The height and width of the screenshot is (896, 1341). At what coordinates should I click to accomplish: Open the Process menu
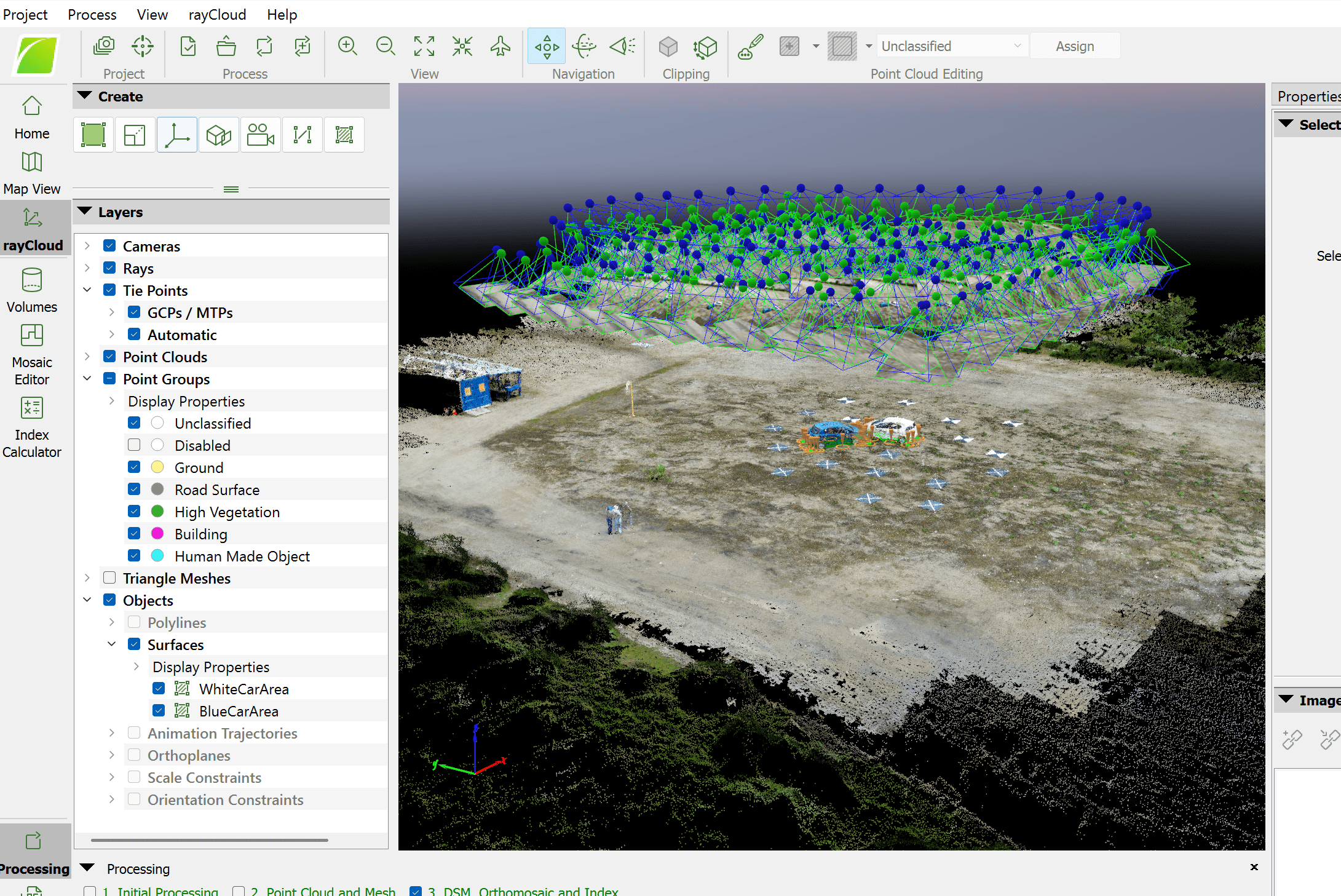click(92, 14)
